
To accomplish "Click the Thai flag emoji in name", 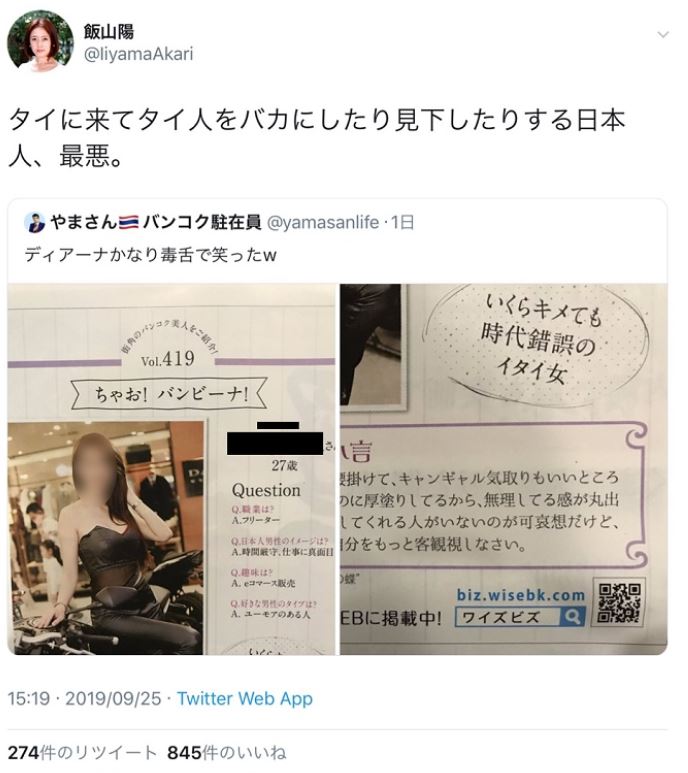I will coord(129,223).
